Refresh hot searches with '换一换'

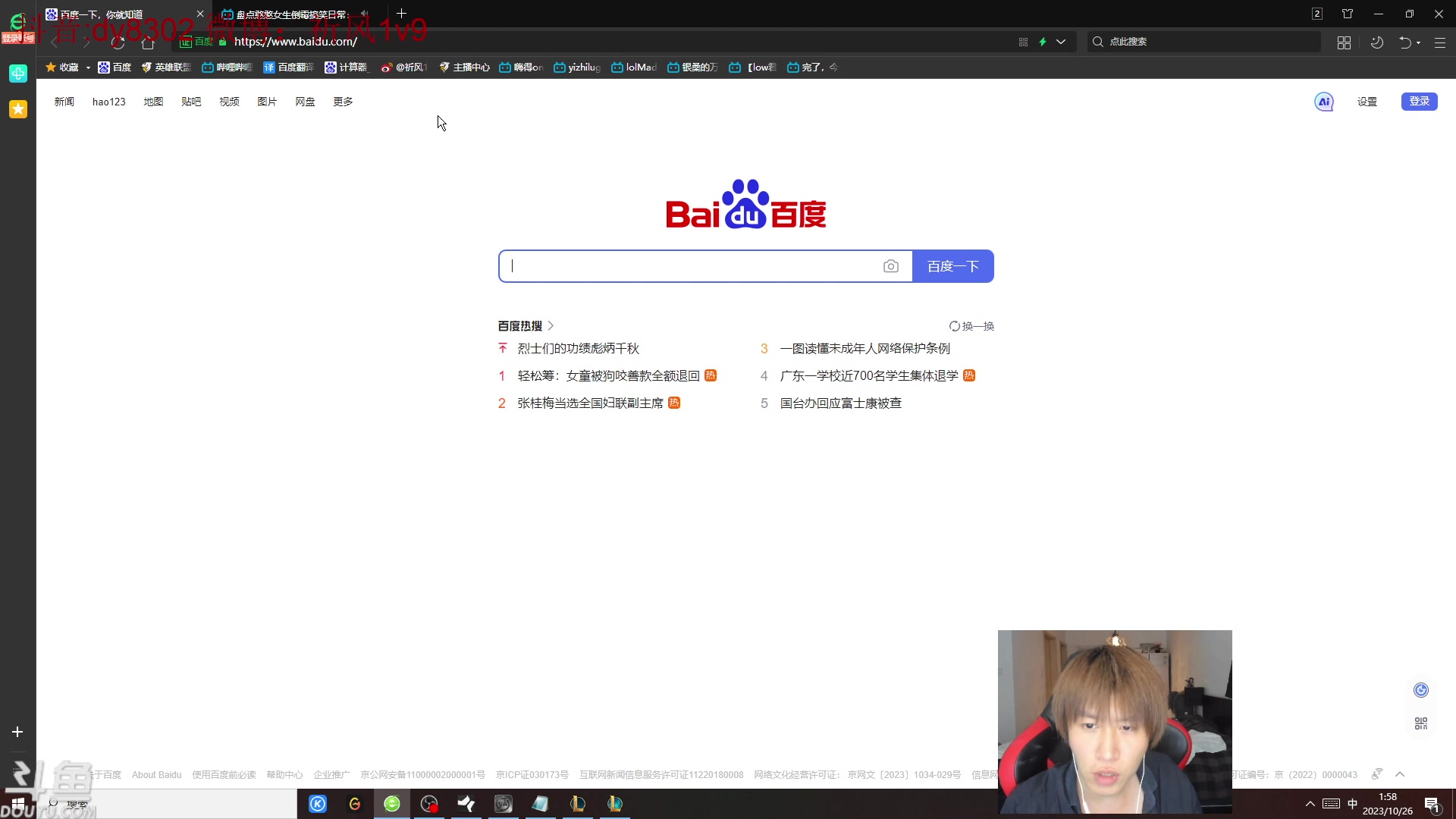click(971, 326)
